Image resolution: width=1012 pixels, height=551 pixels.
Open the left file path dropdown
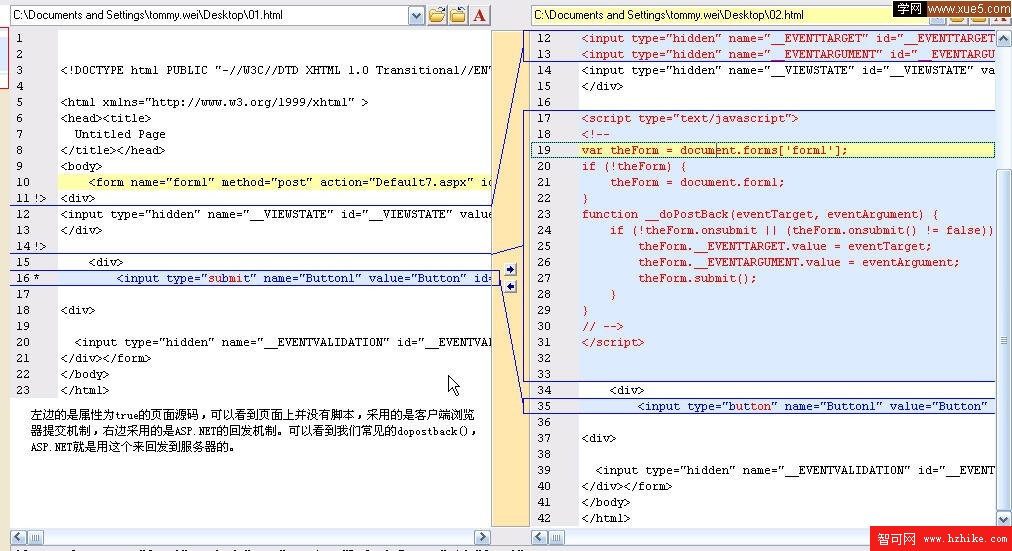(416, 15)
